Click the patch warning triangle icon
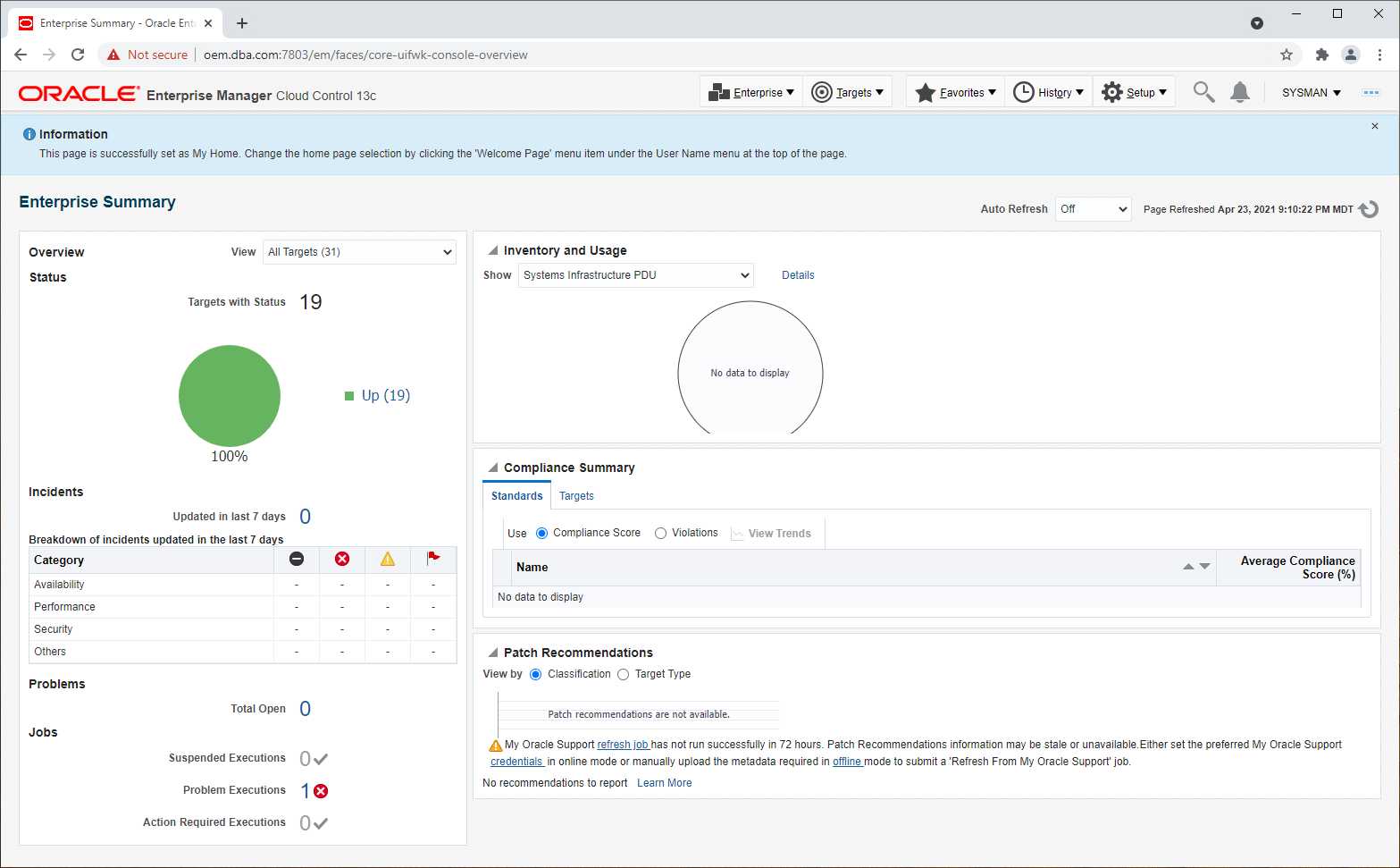Image resolution: width=1400 pixels, height=868 pixels. click(496, 746)
